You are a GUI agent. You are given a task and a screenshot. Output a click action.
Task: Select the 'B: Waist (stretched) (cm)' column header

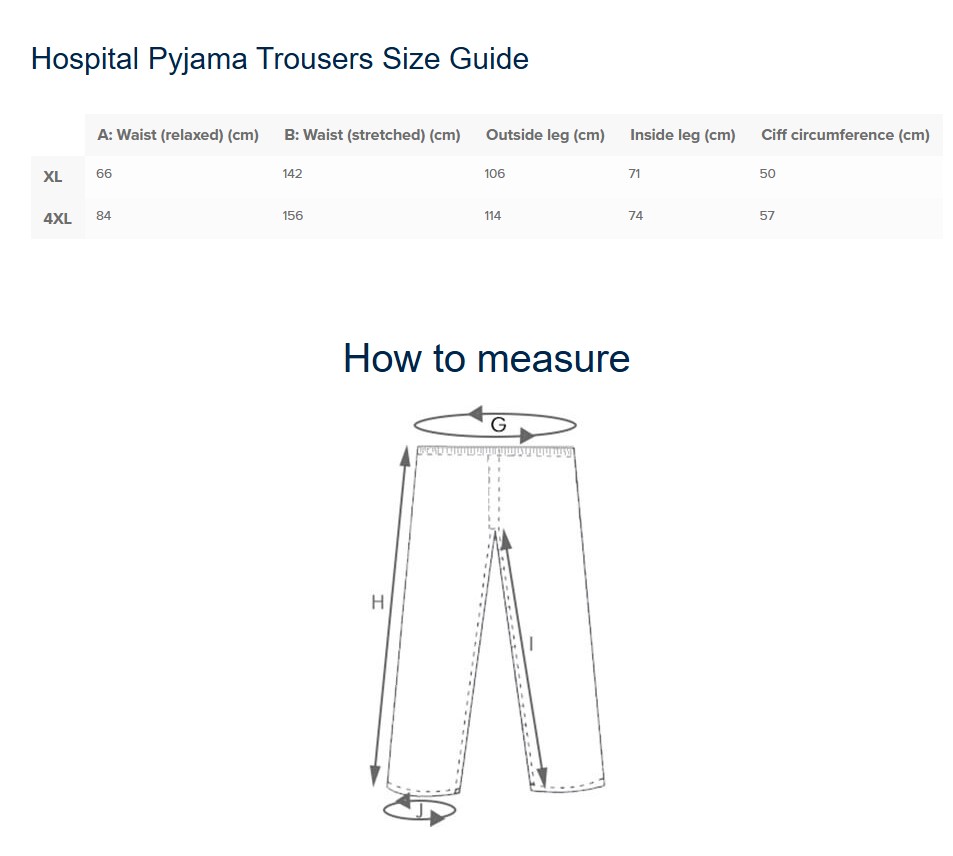click(x=372, y=135)
